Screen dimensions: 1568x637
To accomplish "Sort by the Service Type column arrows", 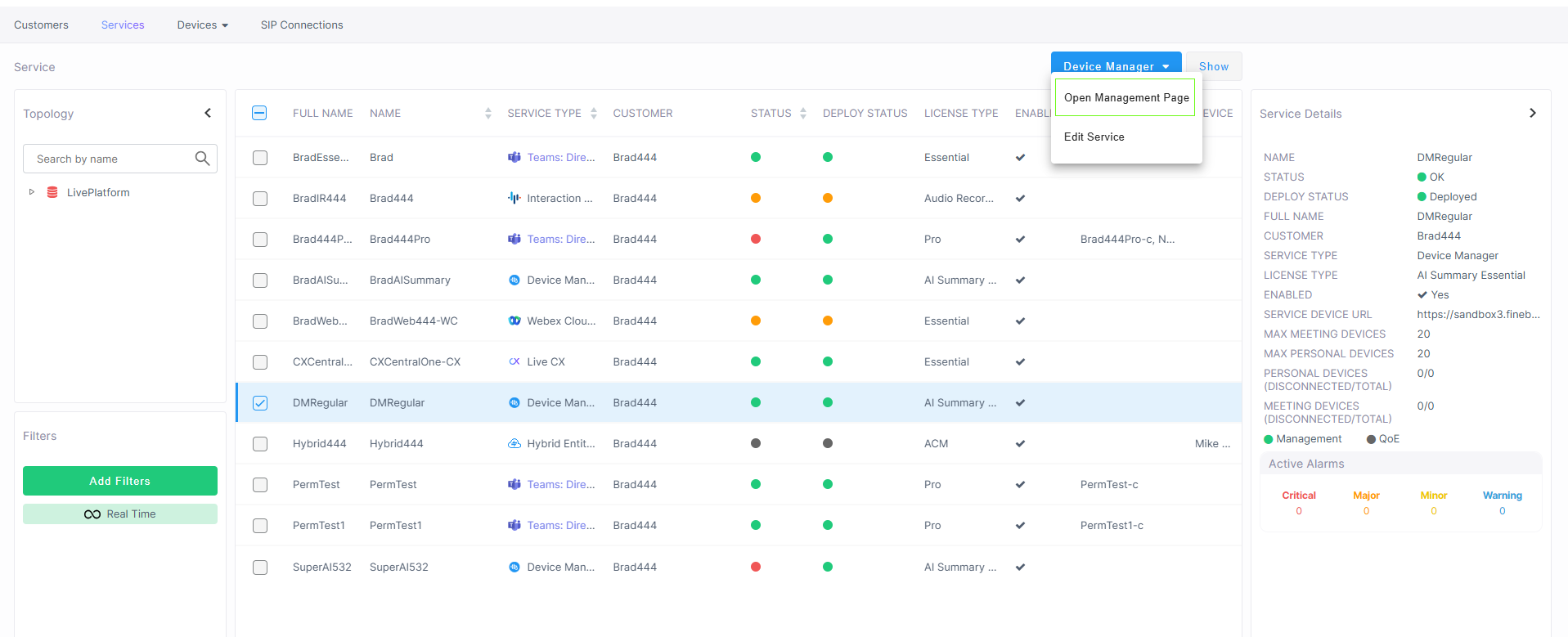I will click(x=594, y=114).
